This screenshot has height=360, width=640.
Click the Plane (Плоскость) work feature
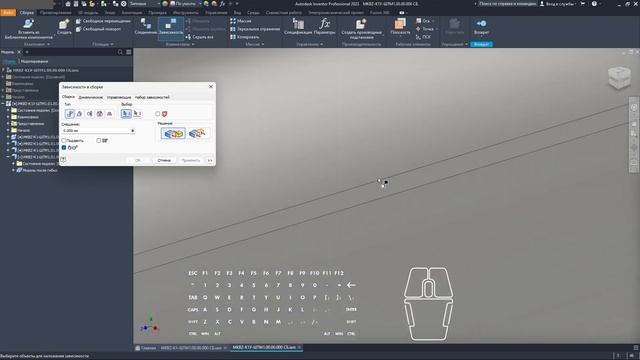click(x=400, y=27)
